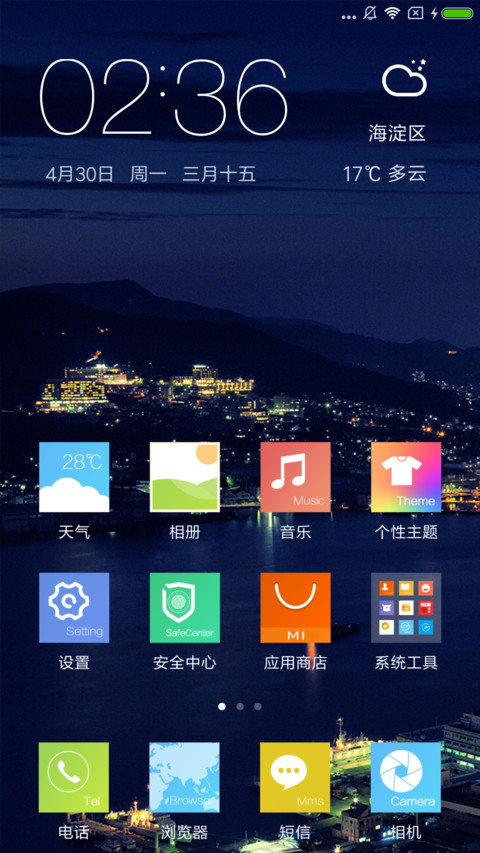The width and height of the screenshot is (480, 853).
Task: Open 短信 messaging app
Action: 296,777
